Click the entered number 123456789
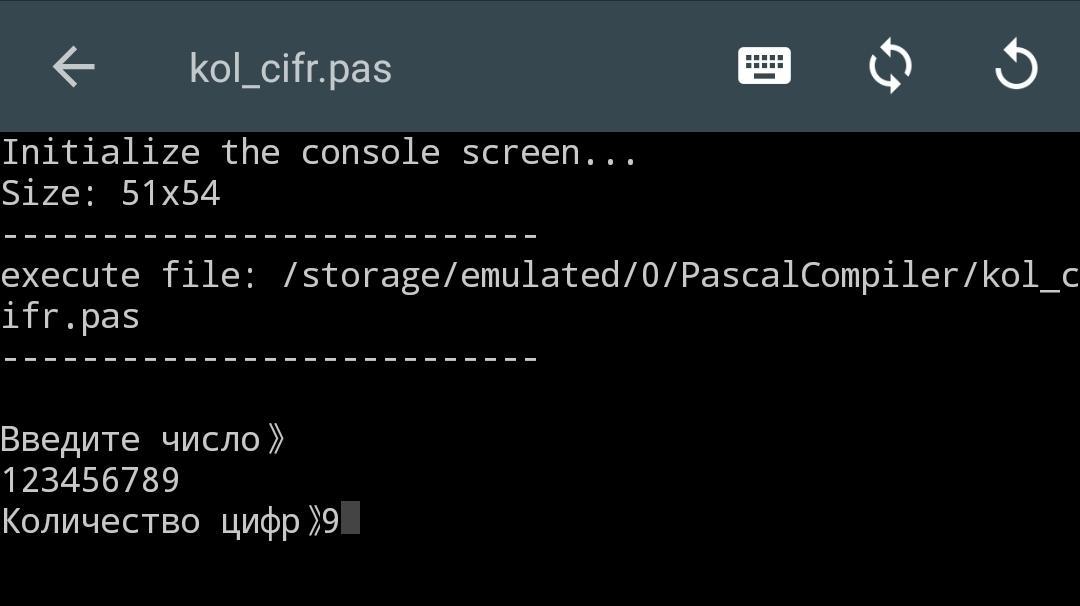This screenshot has width=1080, height=606. click(x=90, y=481)
